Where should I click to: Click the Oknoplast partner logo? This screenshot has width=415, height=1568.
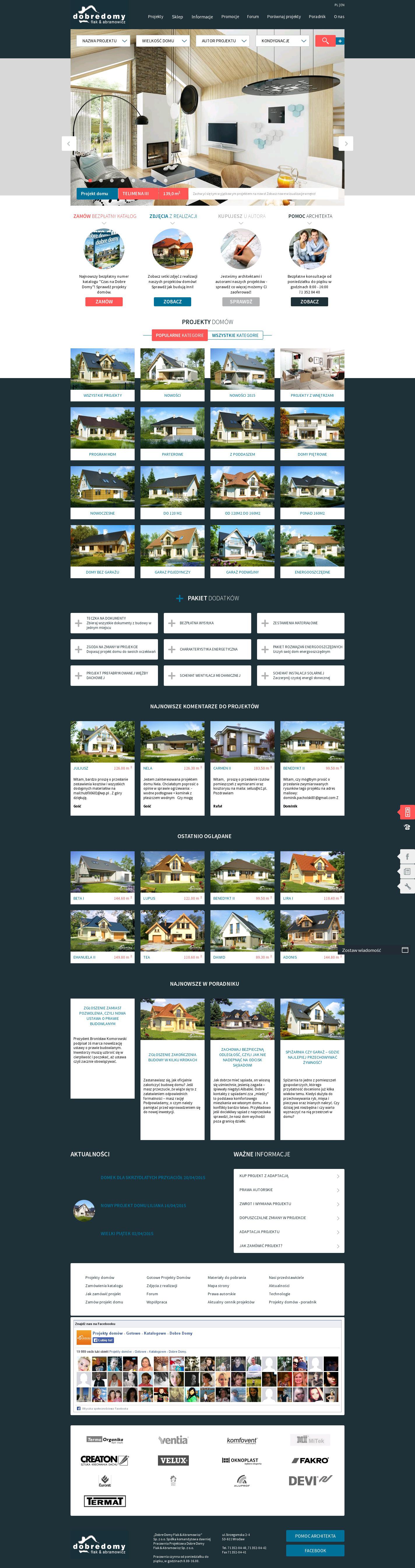tap(242, 1460)
